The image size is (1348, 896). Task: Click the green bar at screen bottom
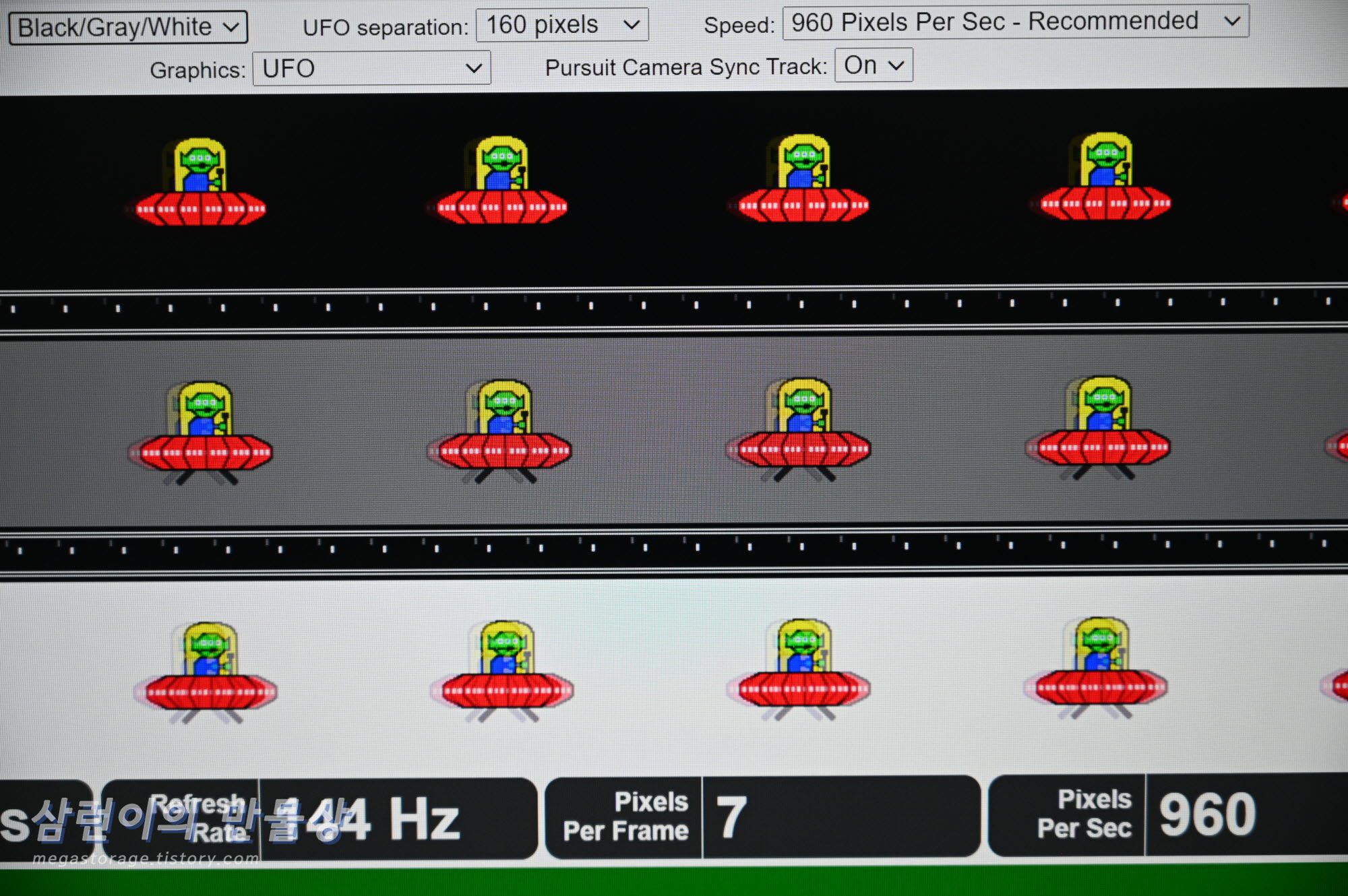point(674,881)
